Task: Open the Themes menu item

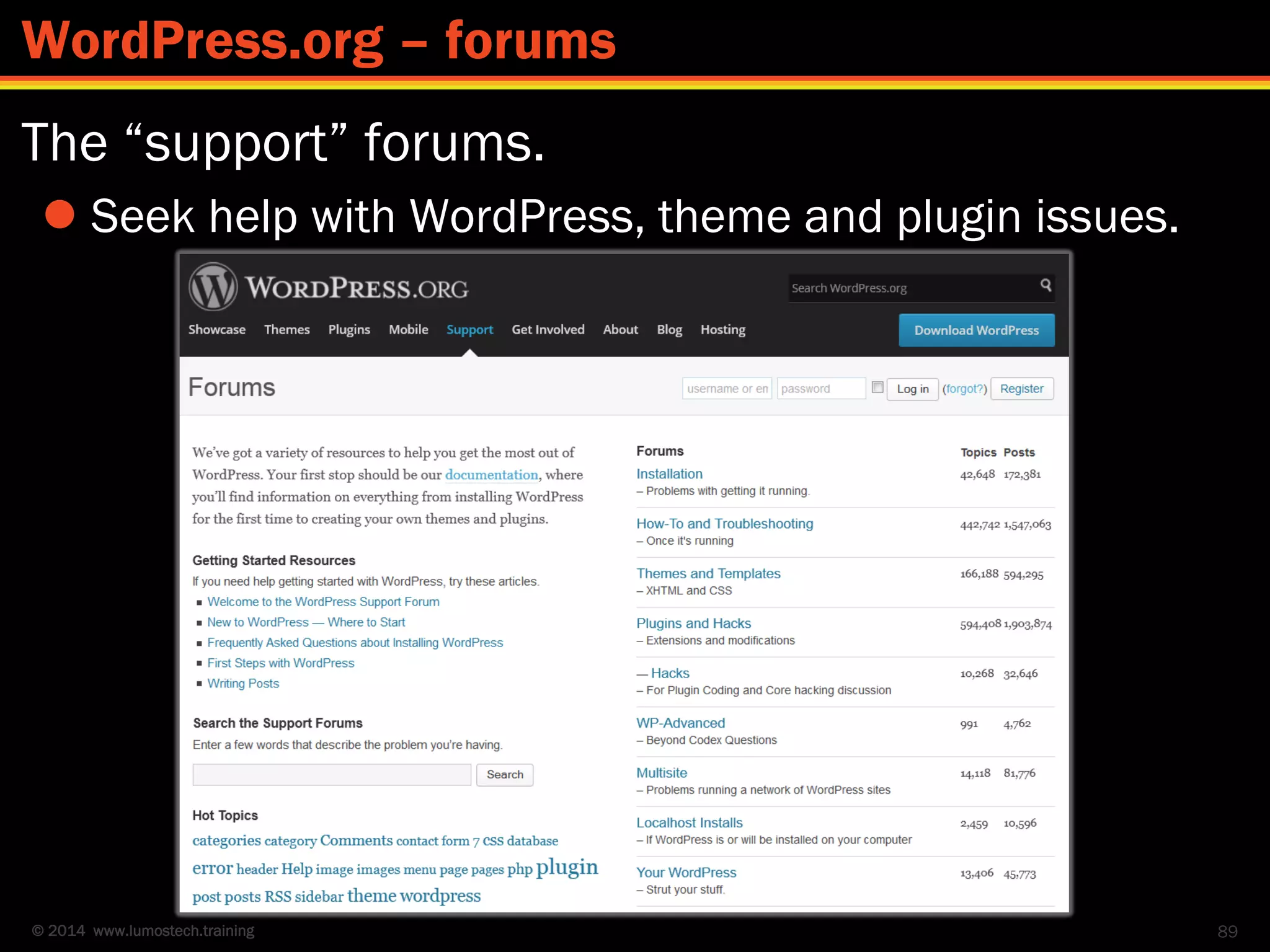Action: pyautogui.click(x=286, y=330)
